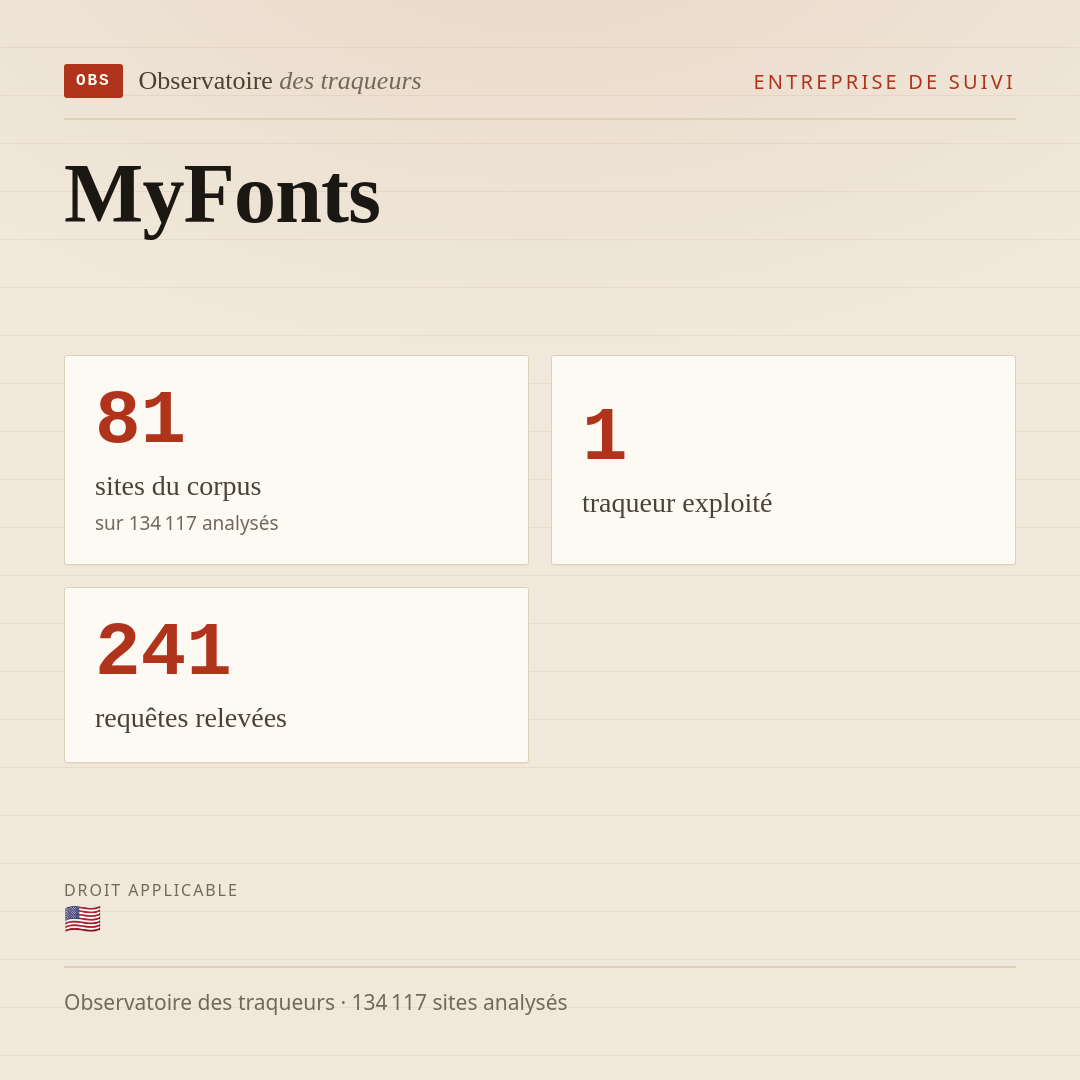Screen dimensions: 1080x1080
Task: Click the 'requêtes relevées' label
Action: coord(191,718)
